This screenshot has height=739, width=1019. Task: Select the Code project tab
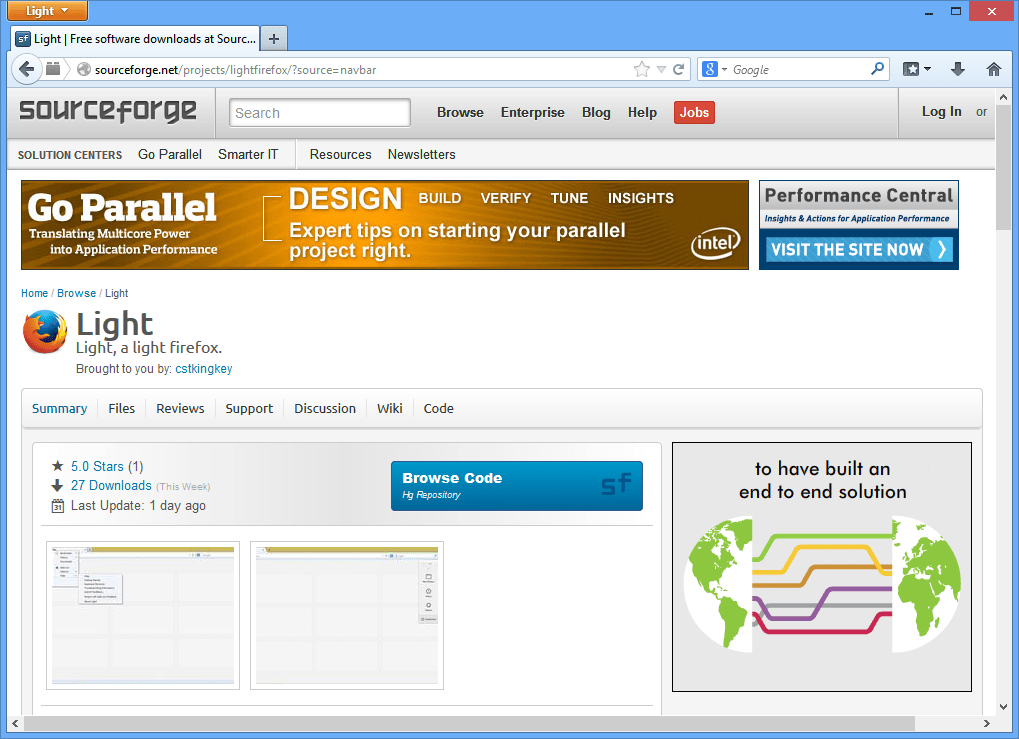pyautogui.click(x=439, y=408)
